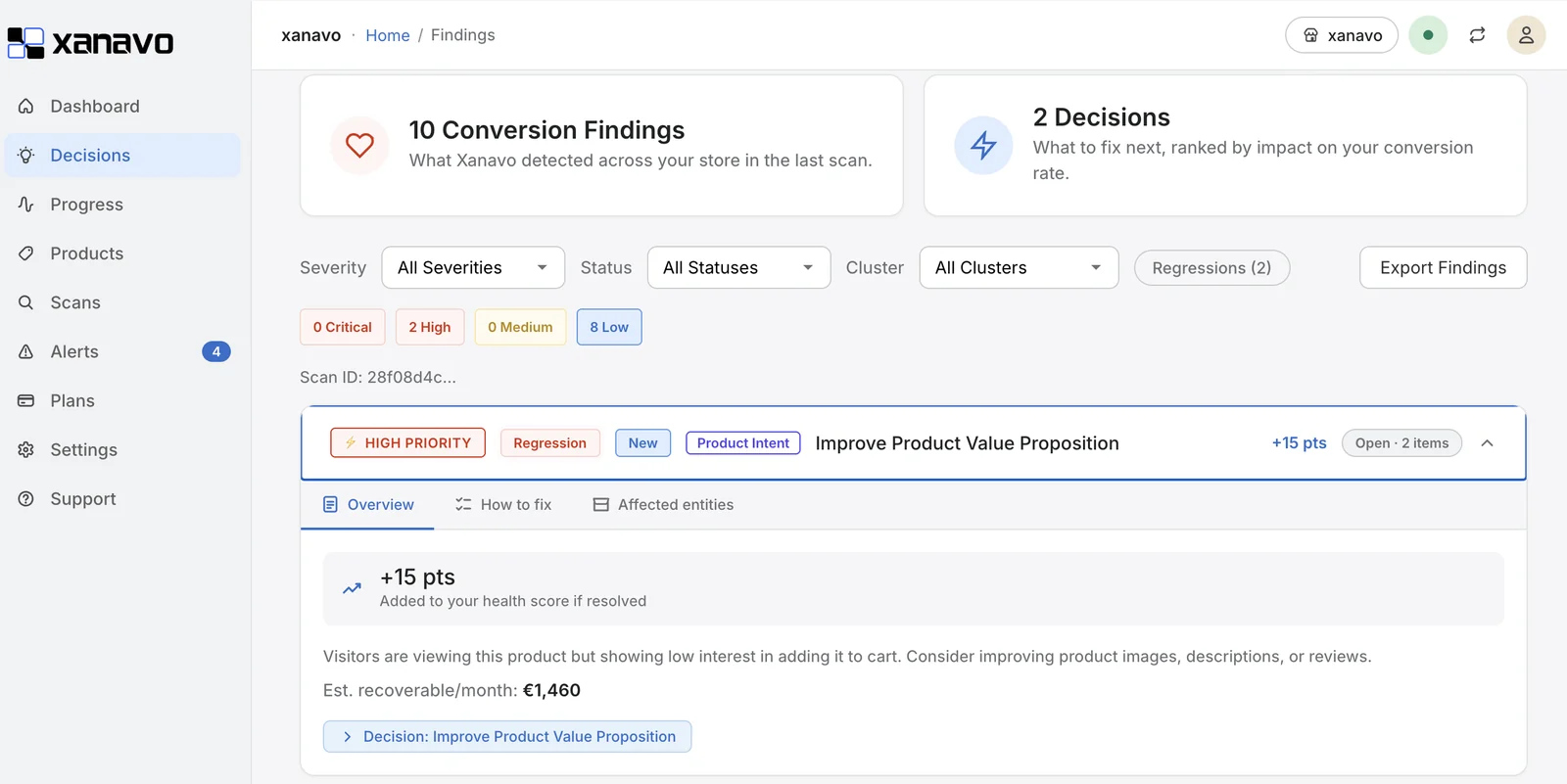The width and height of the screenshot is (1567, 784).
Task: Expand the Decision: Improve Product Value Proposition link
Action: click(x=507, y=736)
